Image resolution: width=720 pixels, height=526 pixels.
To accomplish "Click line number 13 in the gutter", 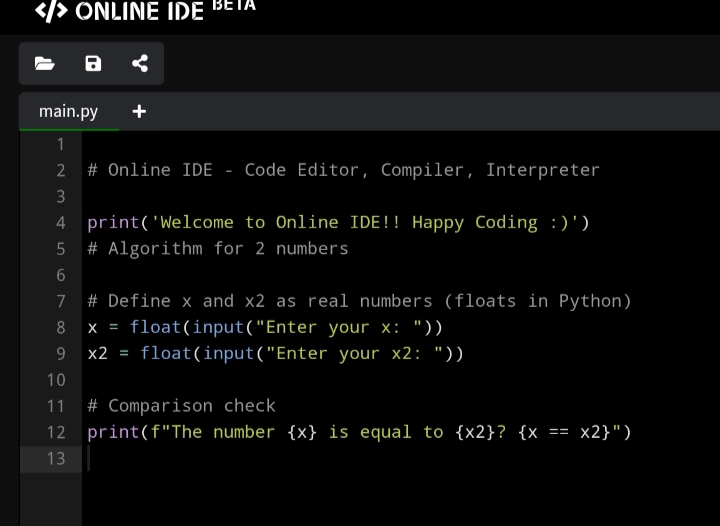I will coord(56,459).
